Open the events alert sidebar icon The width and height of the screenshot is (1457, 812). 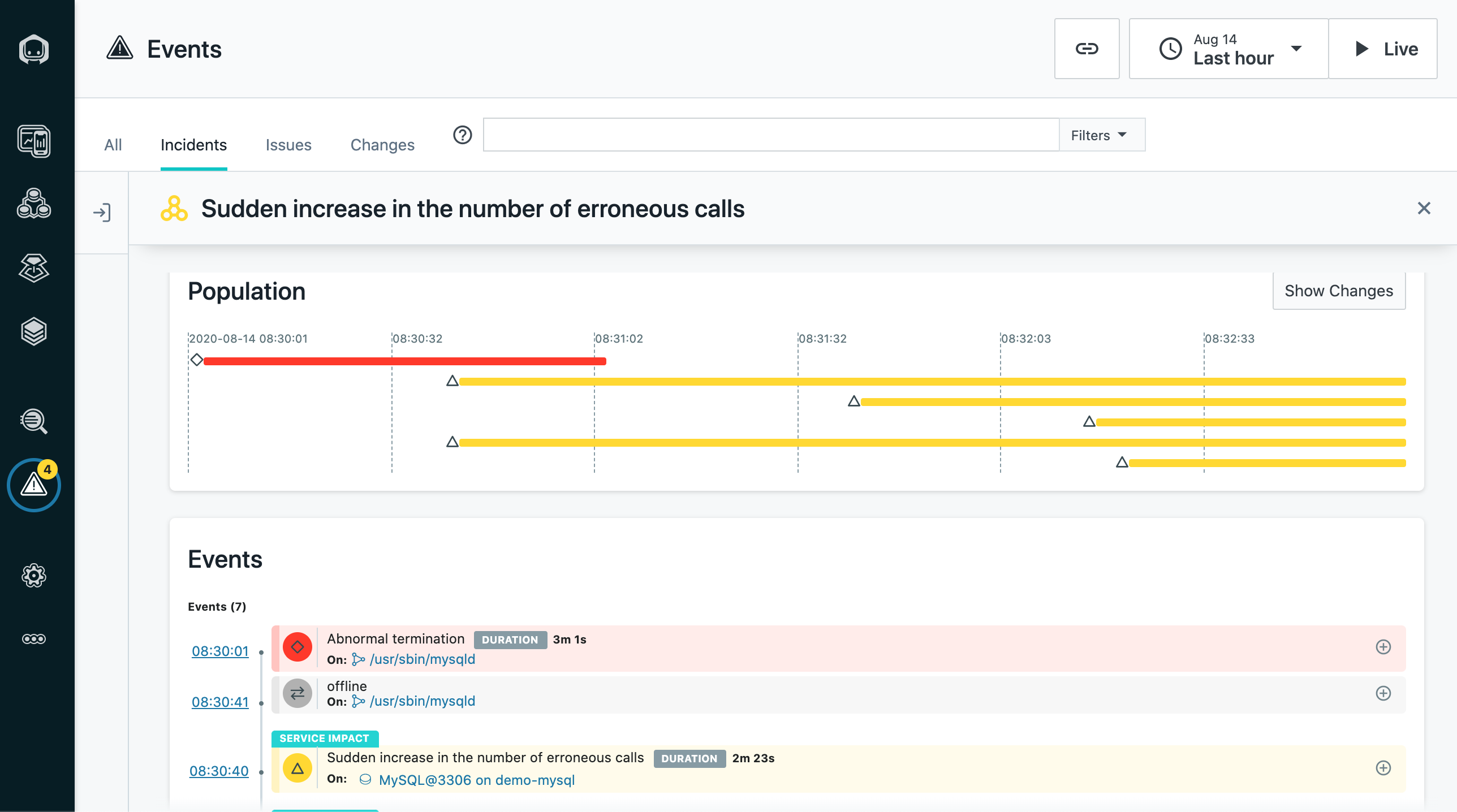click(34, 485)
